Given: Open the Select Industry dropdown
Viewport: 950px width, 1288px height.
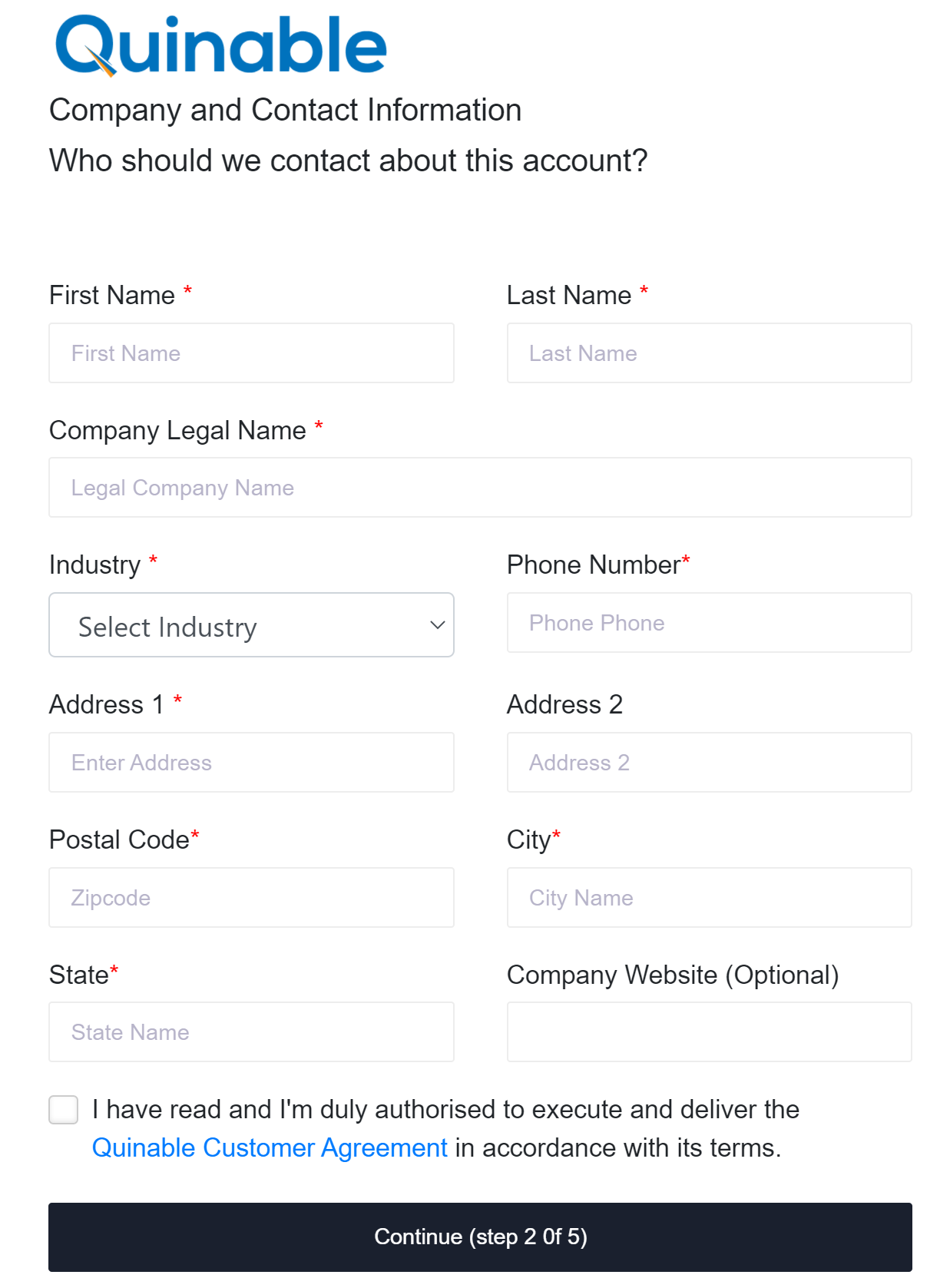Looking at the screenshot, I should click(x=251, y=624).
